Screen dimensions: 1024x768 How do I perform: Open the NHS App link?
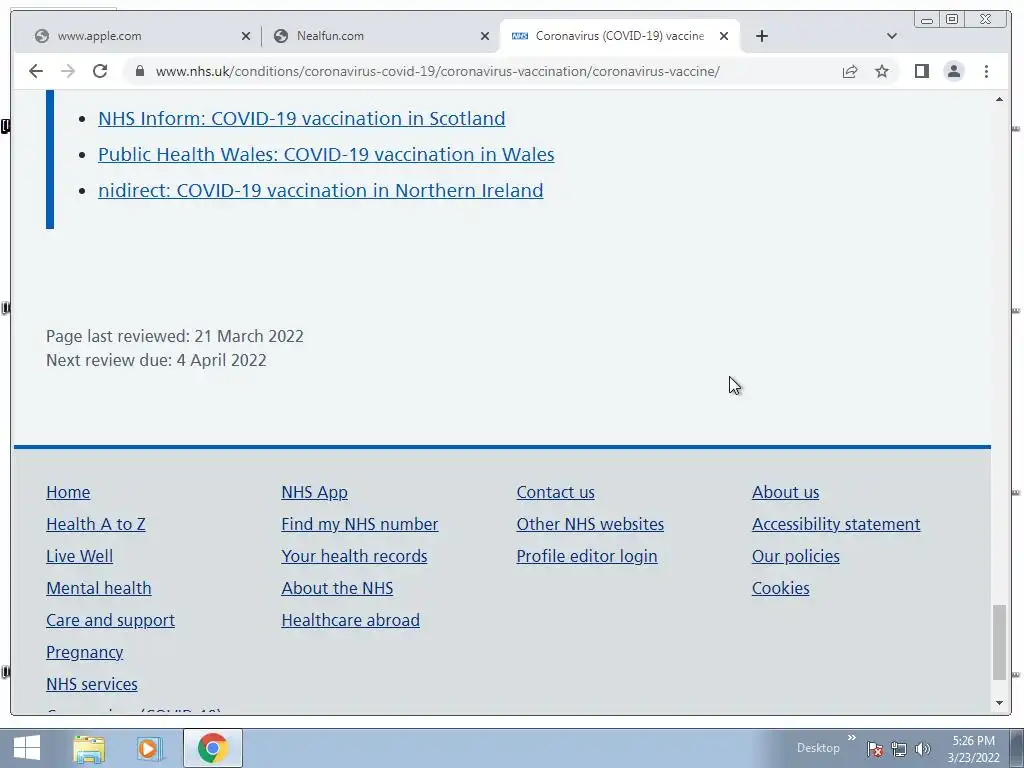click(314, 492)
